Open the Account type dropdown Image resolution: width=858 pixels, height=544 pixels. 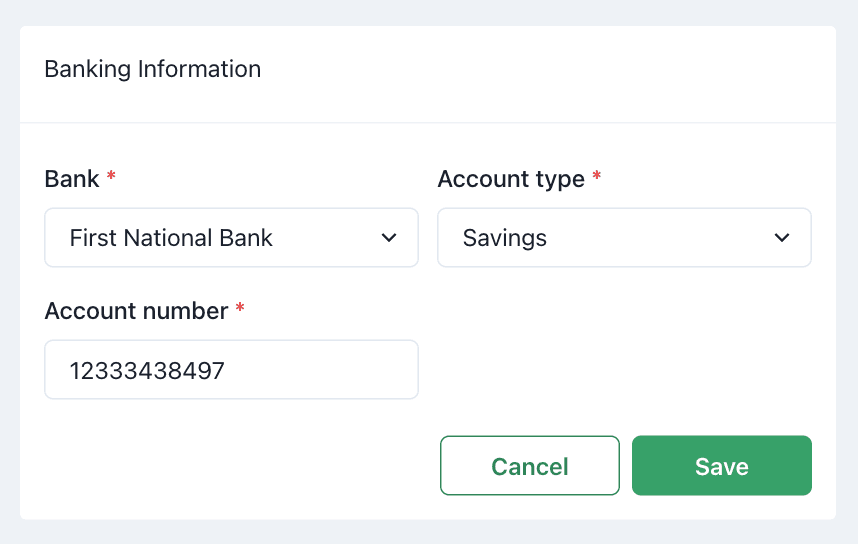[x=624, y=238]
